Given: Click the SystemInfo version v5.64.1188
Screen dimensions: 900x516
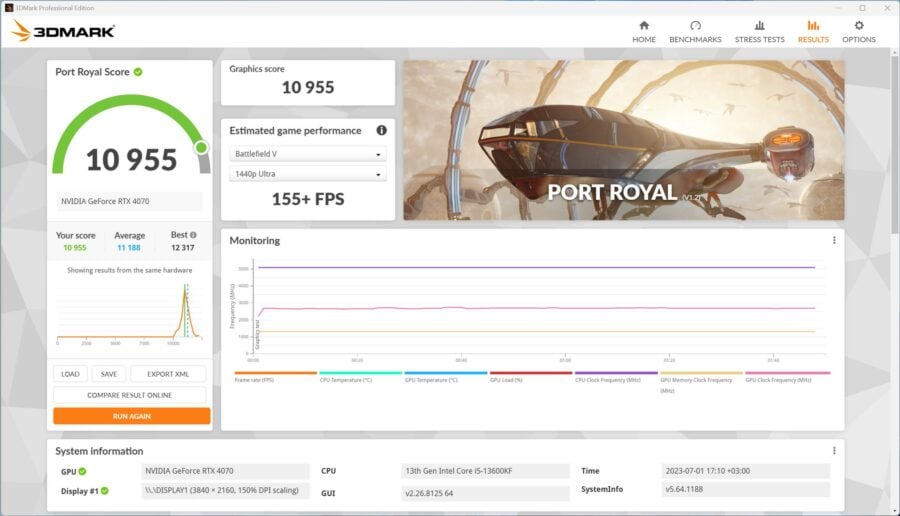Looking at the screenshot, I should [x=745, y=490].
